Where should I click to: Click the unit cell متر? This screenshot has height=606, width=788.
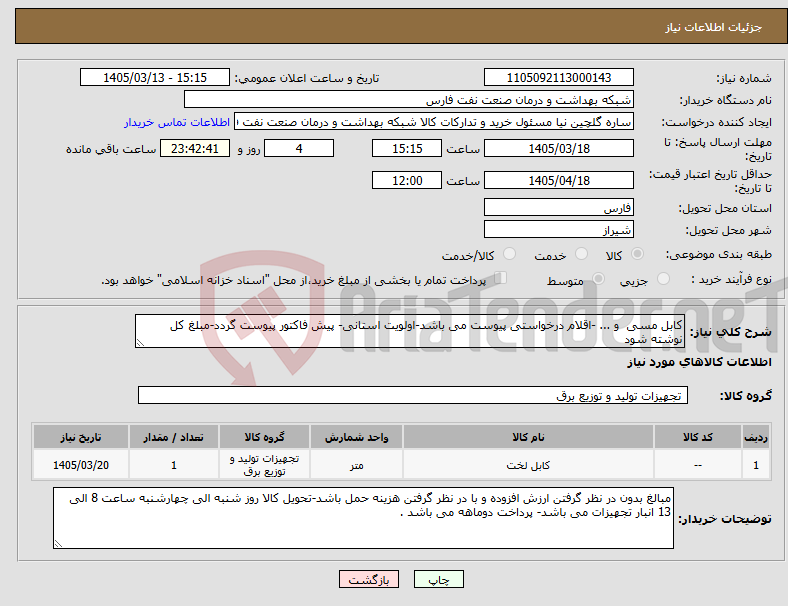coord(356,465)
